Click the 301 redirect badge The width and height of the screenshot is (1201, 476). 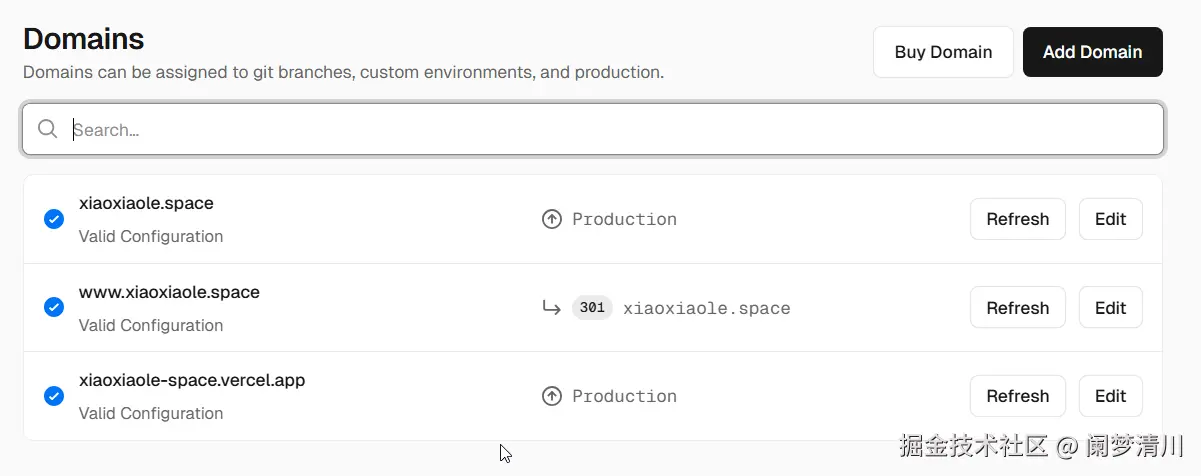coord(592,308)
